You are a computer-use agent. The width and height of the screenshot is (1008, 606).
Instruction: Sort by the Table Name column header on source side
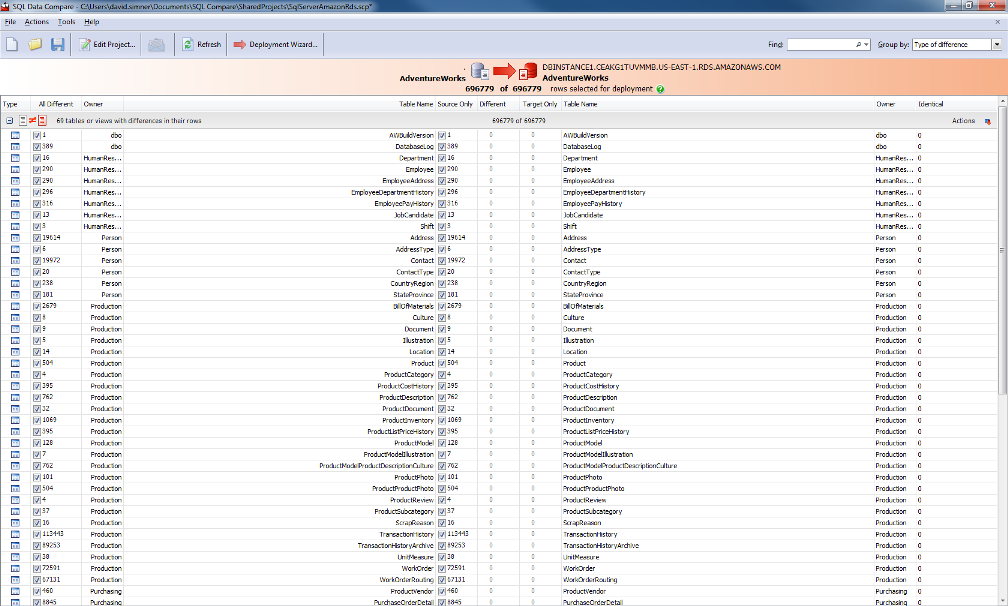point(415,104)
